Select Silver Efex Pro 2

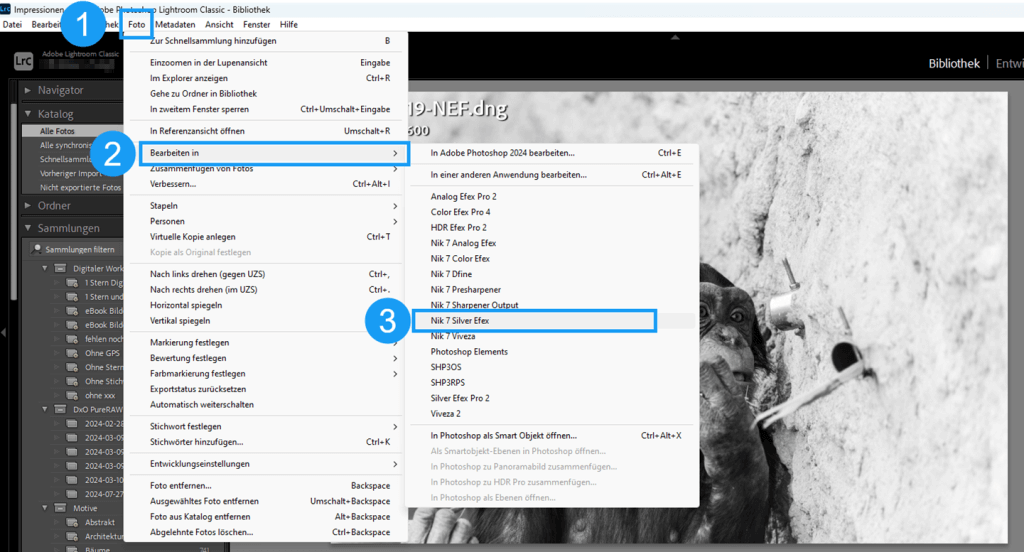pyautogui.click(x=554, y=398)
